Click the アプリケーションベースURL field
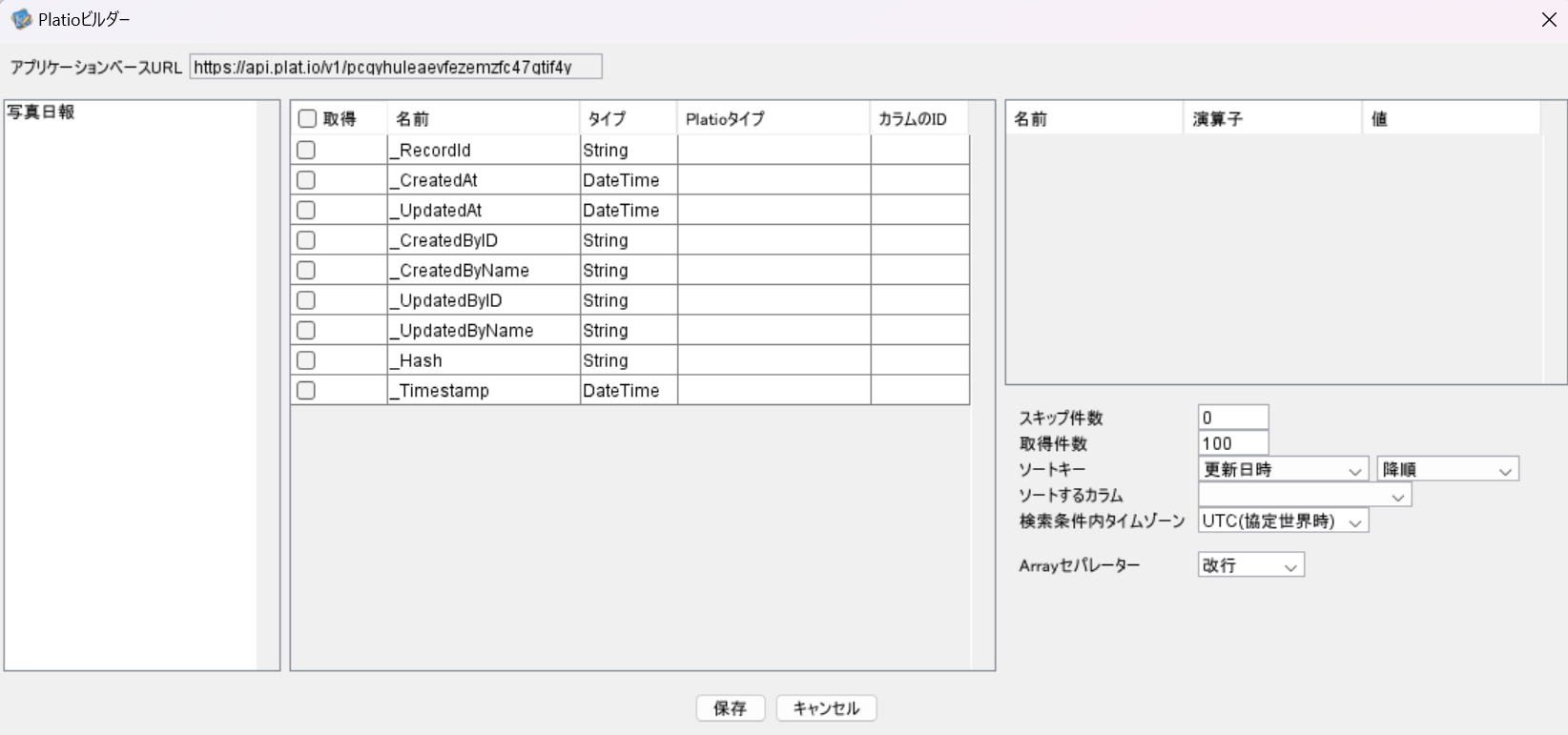Image resolution: width=1568 pixels, height=735 pixels. 396,67
